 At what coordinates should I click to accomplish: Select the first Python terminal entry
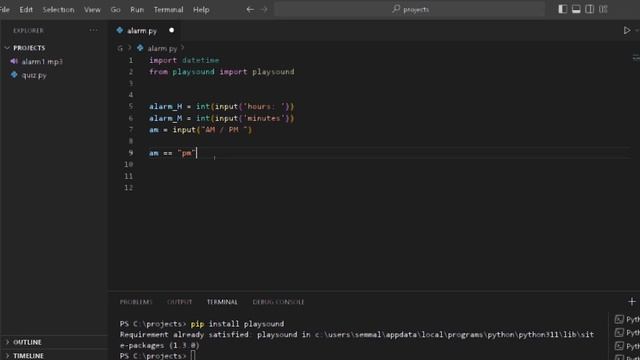coord(627,319)
